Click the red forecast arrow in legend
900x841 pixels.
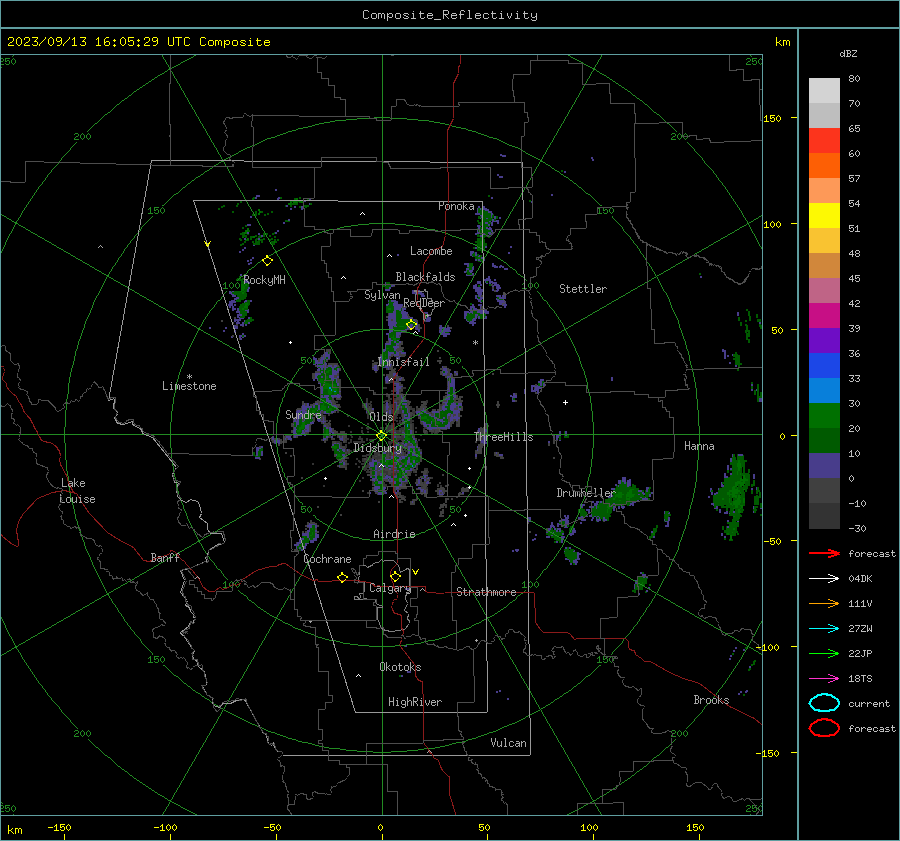[824, 553]
